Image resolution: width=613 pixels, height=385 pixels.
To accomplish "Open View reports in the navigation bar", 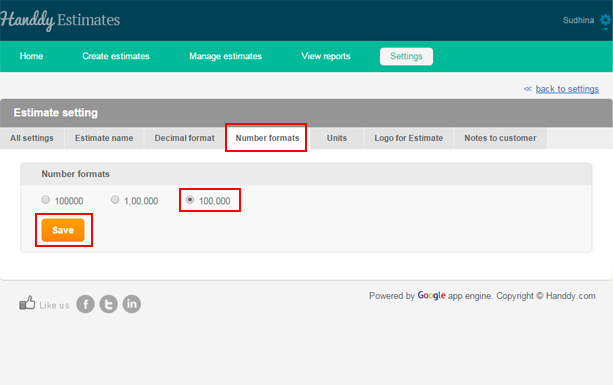I will (326, 56).
